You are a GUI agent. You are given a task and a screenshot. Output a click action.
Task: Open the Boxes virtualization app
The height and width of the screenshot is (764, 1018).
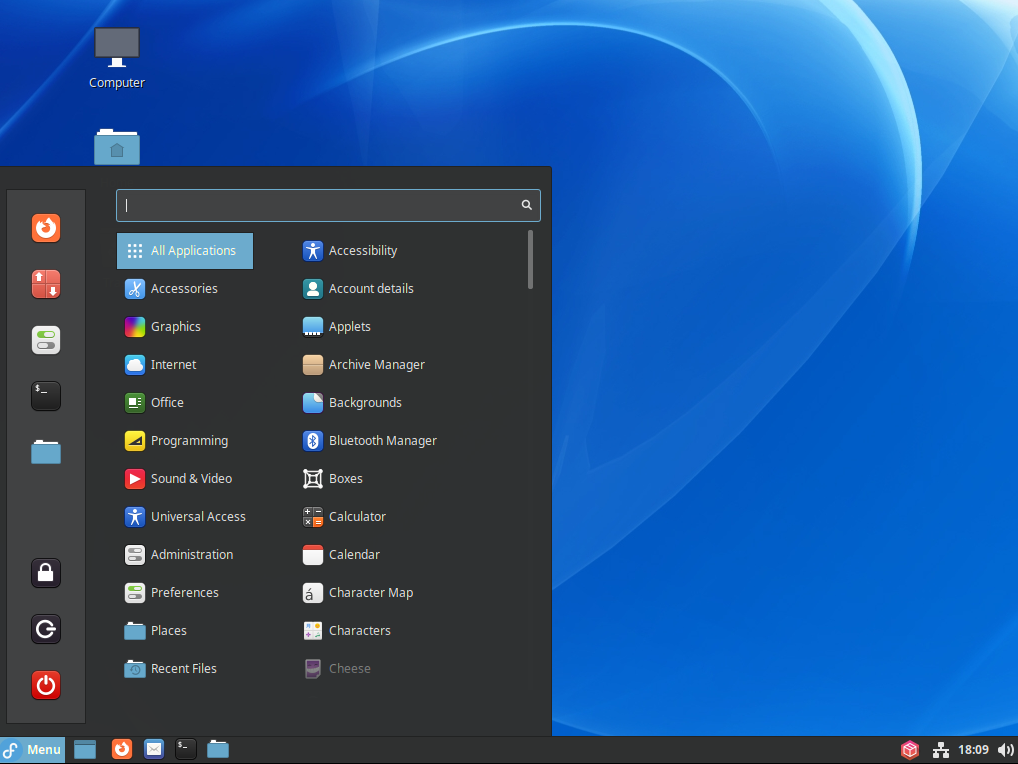(x=345, y=478)
